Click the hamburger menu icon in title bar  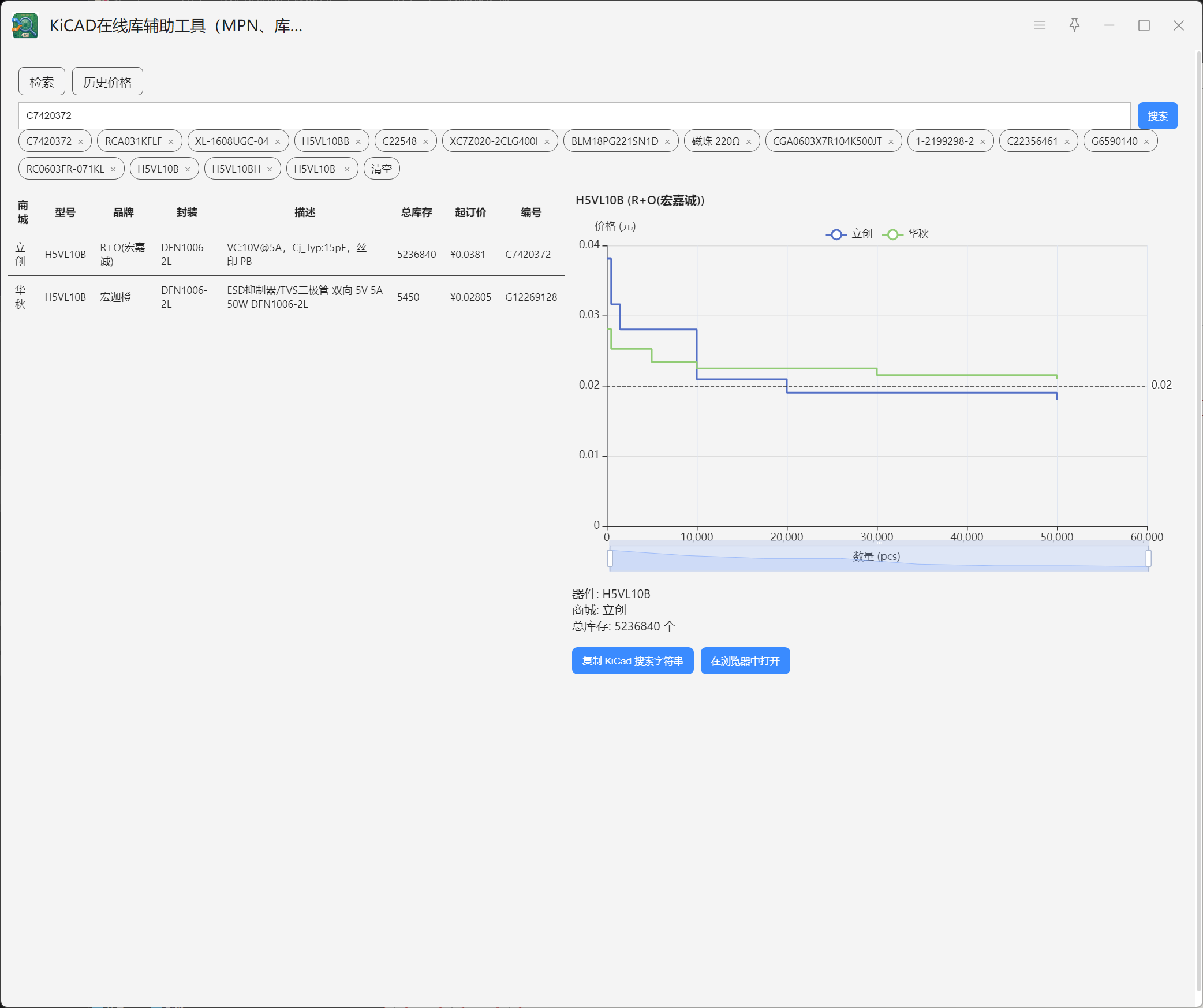(x=1040, y=25)
